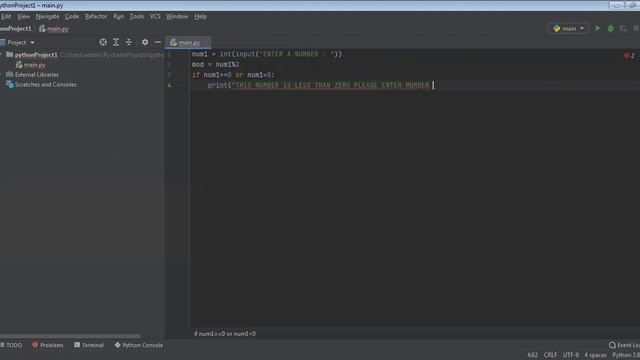Open the Python Console tool window
640x360 pixels.
coord(139,345)
